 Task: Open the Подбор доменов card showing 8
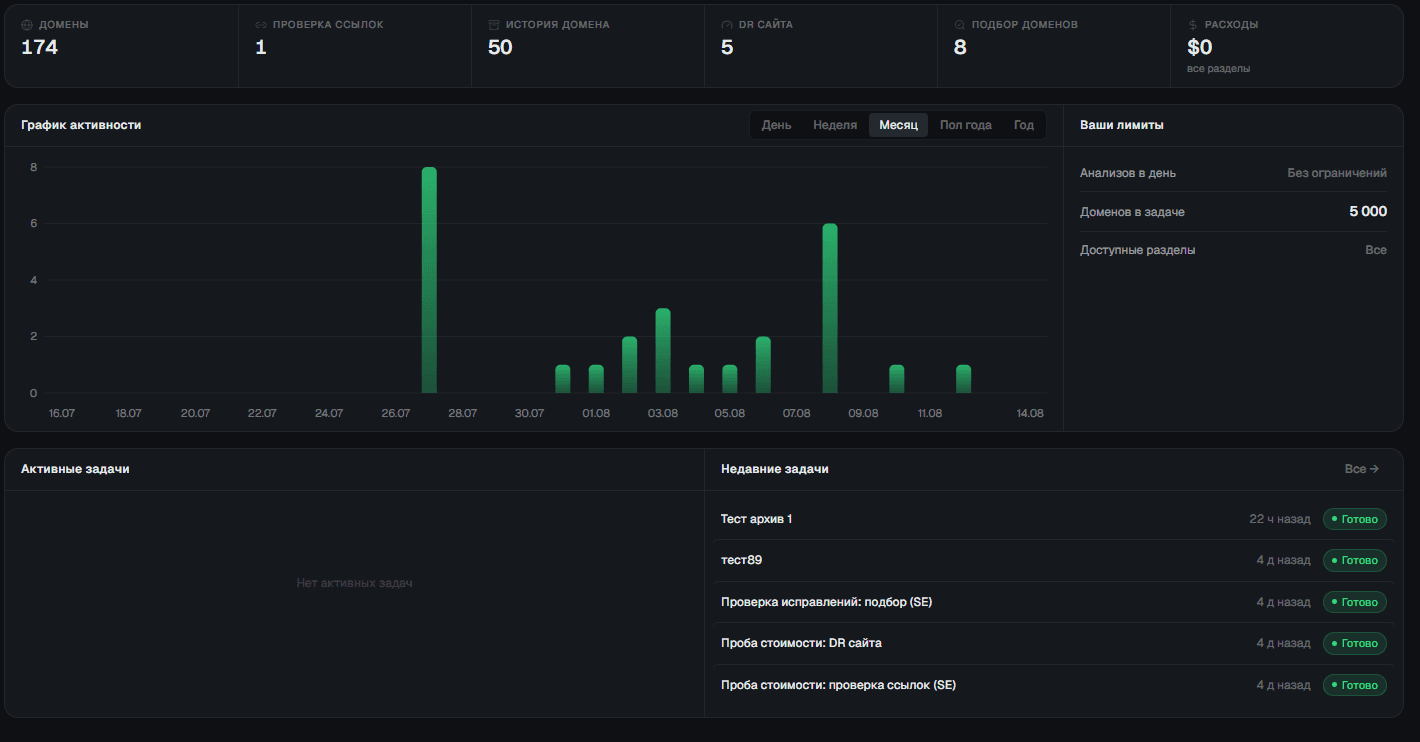(1054, 46)
